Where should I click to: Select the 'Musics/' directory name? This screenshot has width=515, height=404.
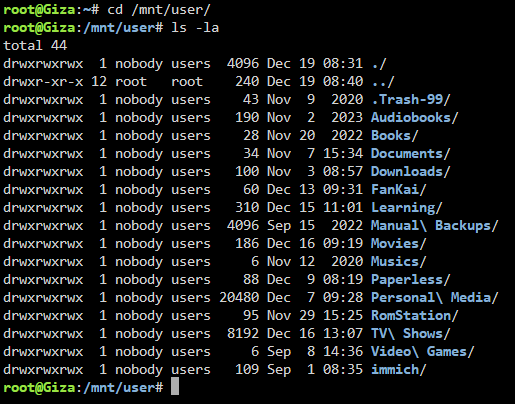click(x=399, y=262)
